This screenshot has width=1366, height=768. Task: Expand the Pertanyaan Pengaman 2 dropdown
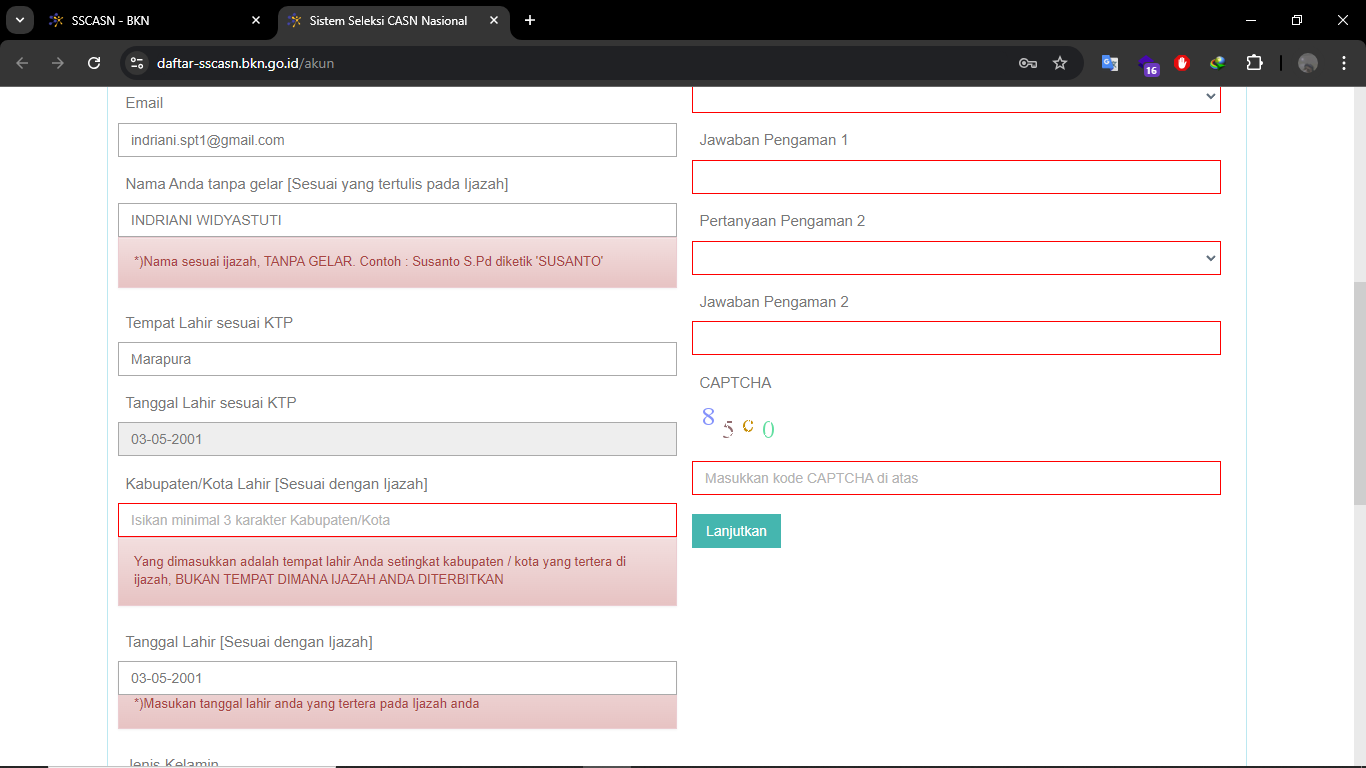pos(956,258)
